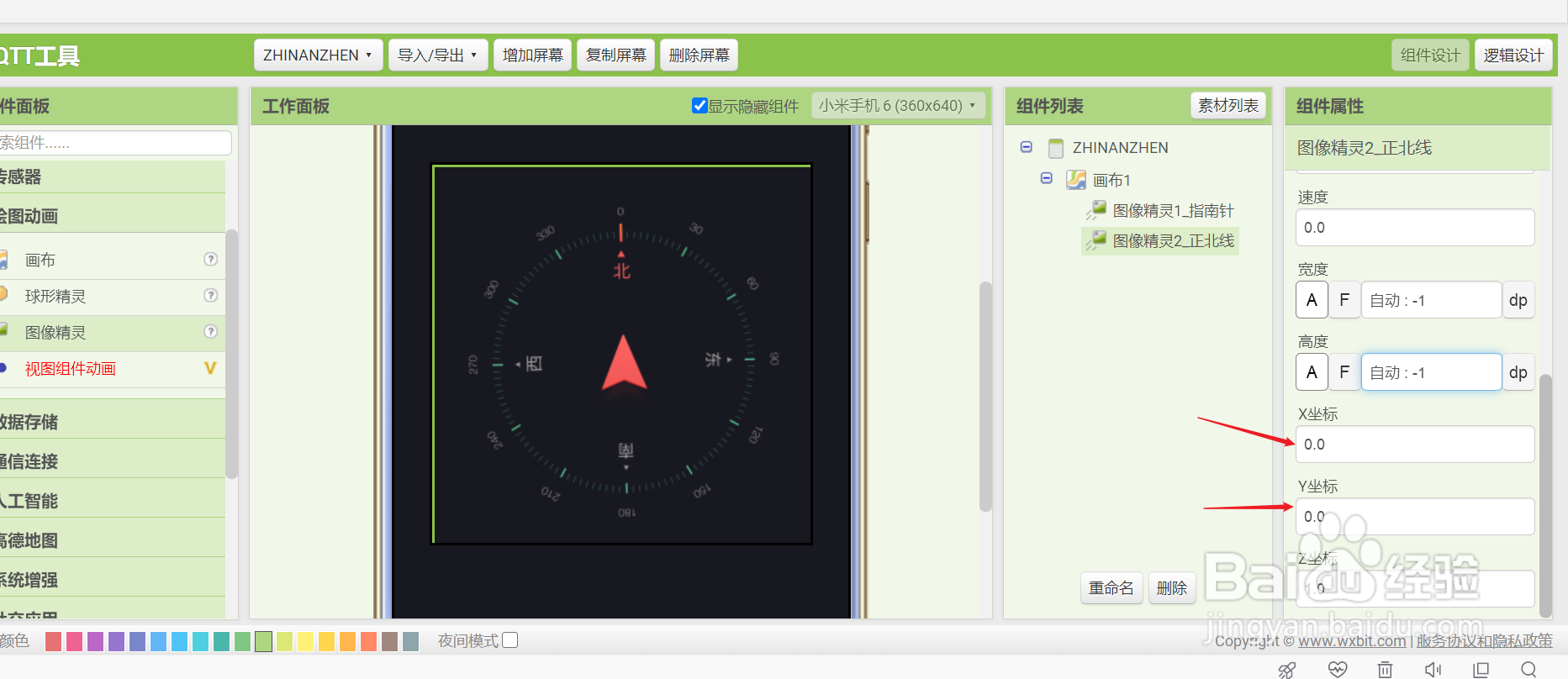Pick the selected light green color swatch
Image resolution: width=1568 pixels, height=679 pixels.
[x=263, y=641]
